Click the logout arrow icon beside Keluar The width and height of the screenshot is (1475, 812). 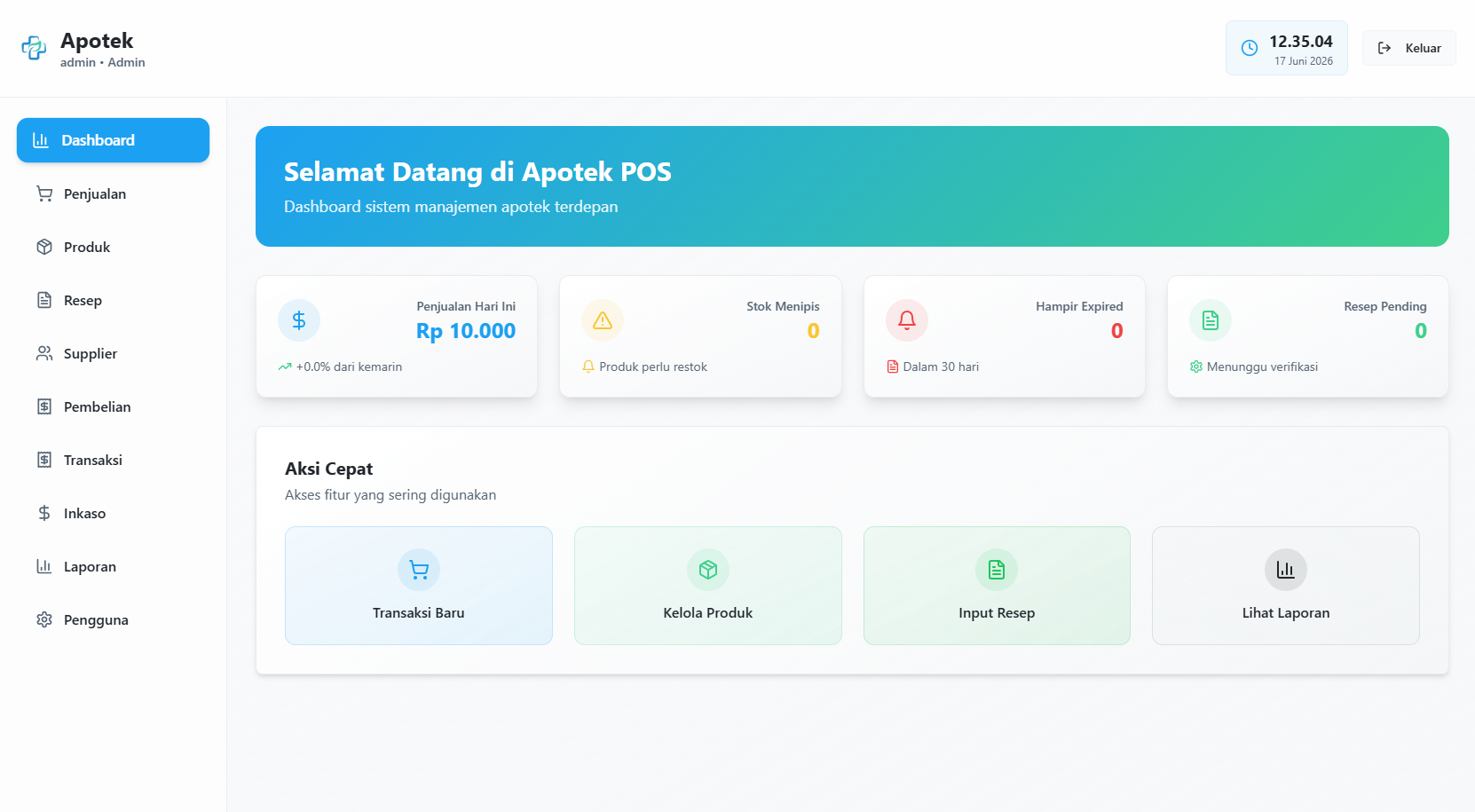pyautogui.click(x=1384, y=48)
